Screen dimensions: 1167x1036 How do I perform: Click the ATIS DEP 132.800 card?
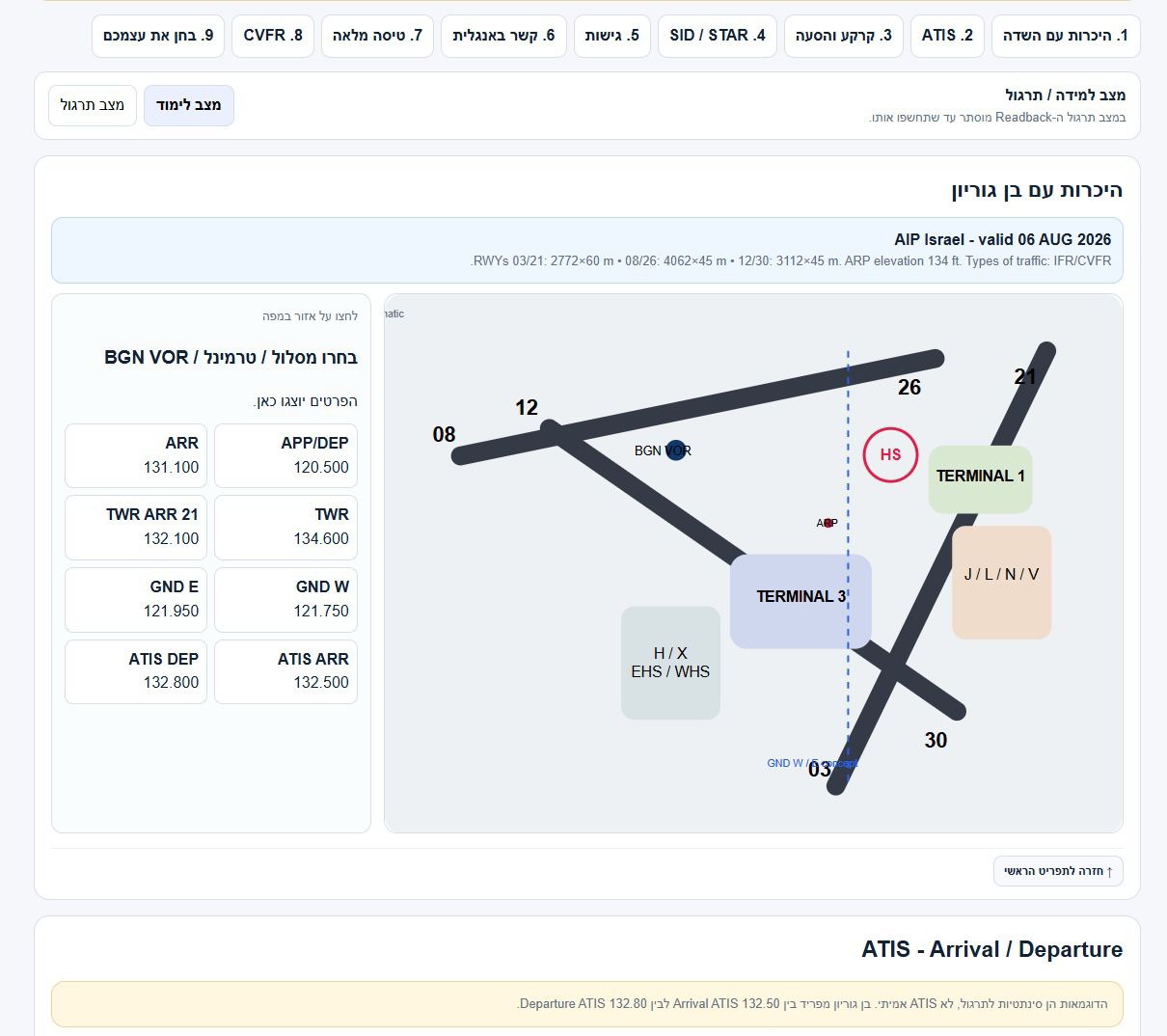point(136,671)
